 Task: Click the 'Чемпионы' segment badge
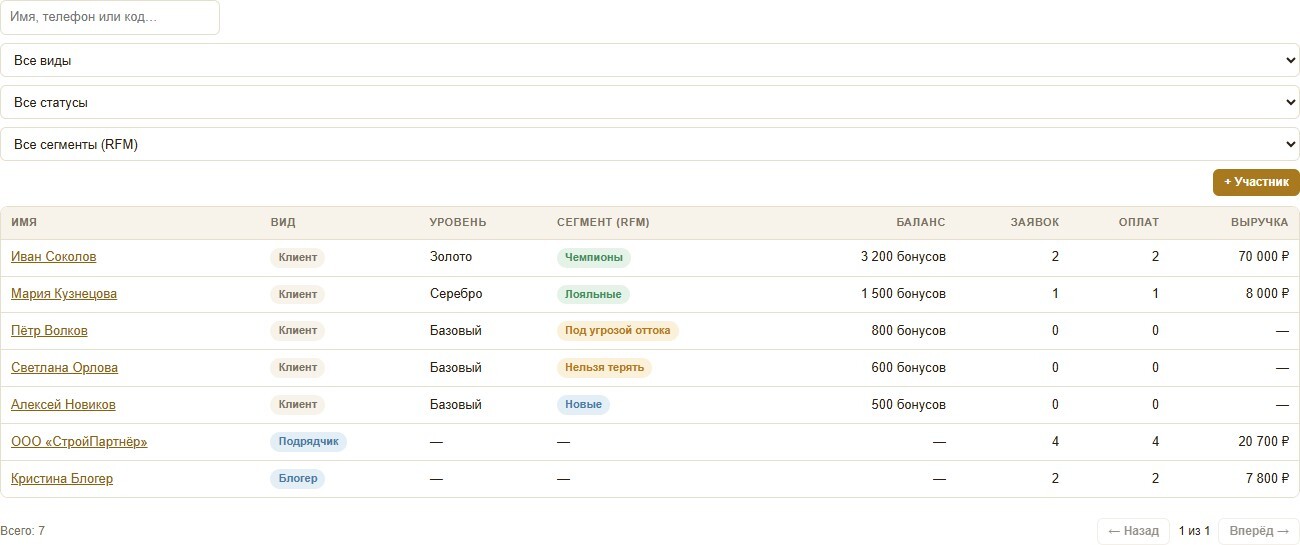click(x=594, y=257)
